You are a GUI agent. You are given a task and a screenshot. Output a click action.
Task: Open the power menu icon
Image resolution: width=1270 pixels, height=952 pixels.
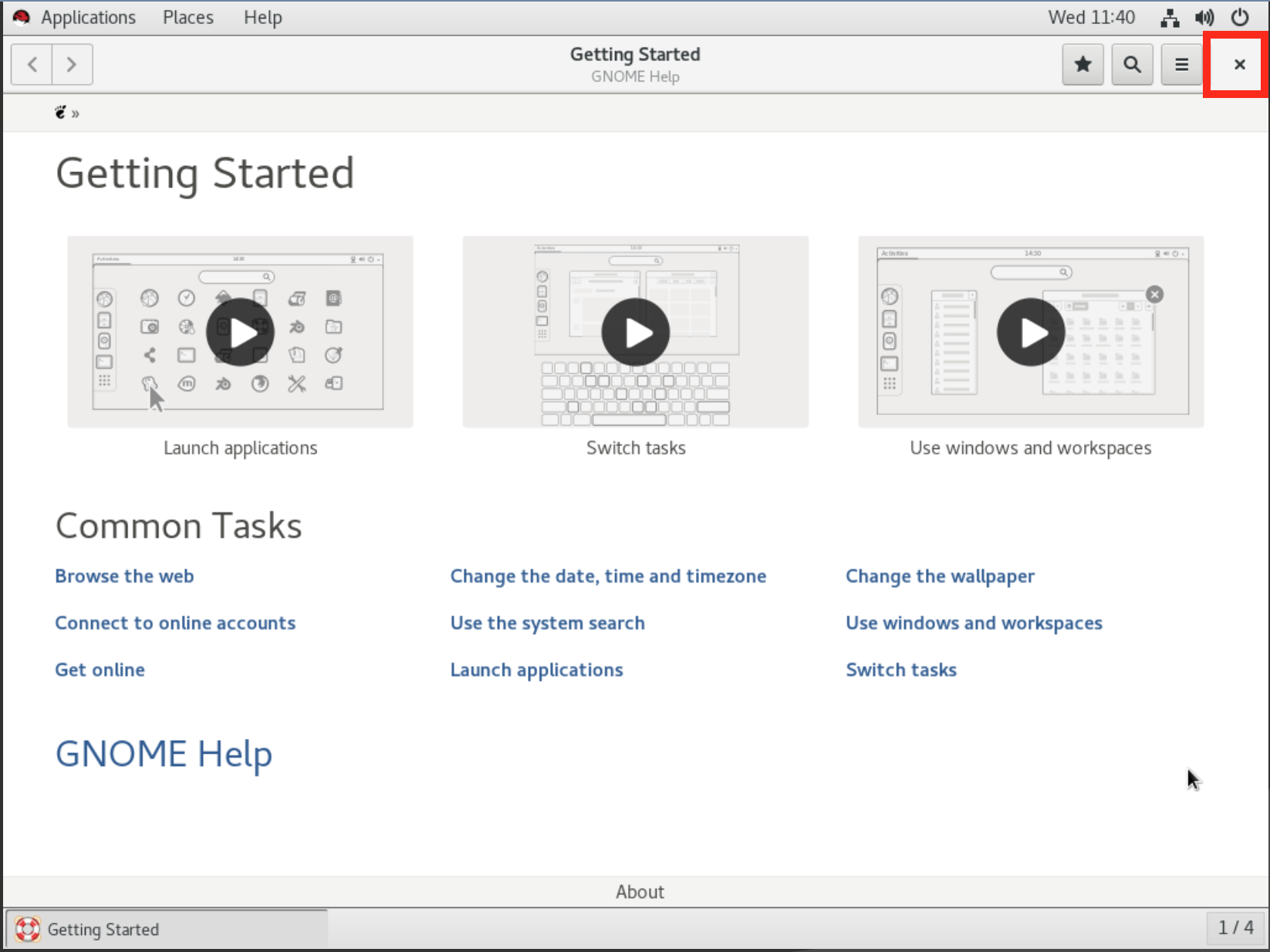1239,18
